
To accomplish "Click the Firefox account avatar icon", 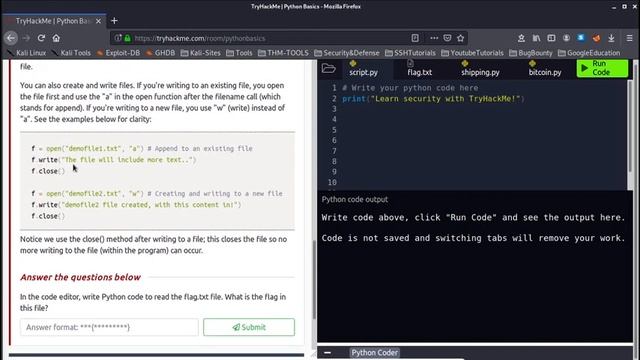I will click(x=566, y=38).
